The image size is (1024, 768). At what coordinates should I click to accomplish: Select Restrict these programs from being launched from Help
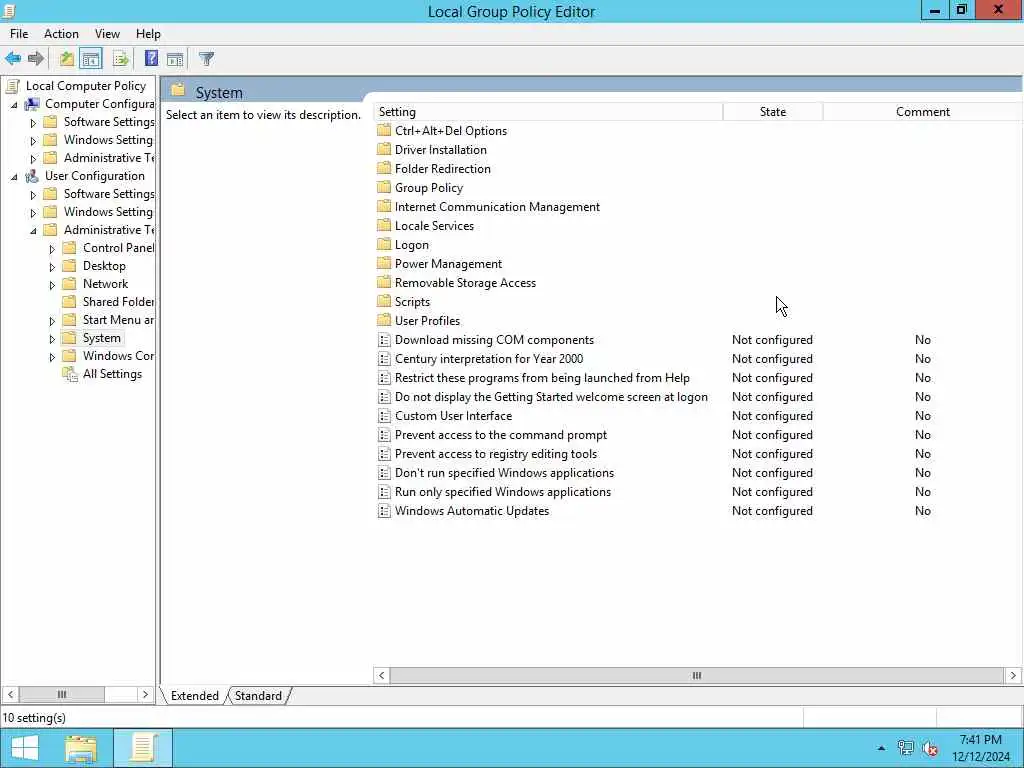(x=542, y=377)
